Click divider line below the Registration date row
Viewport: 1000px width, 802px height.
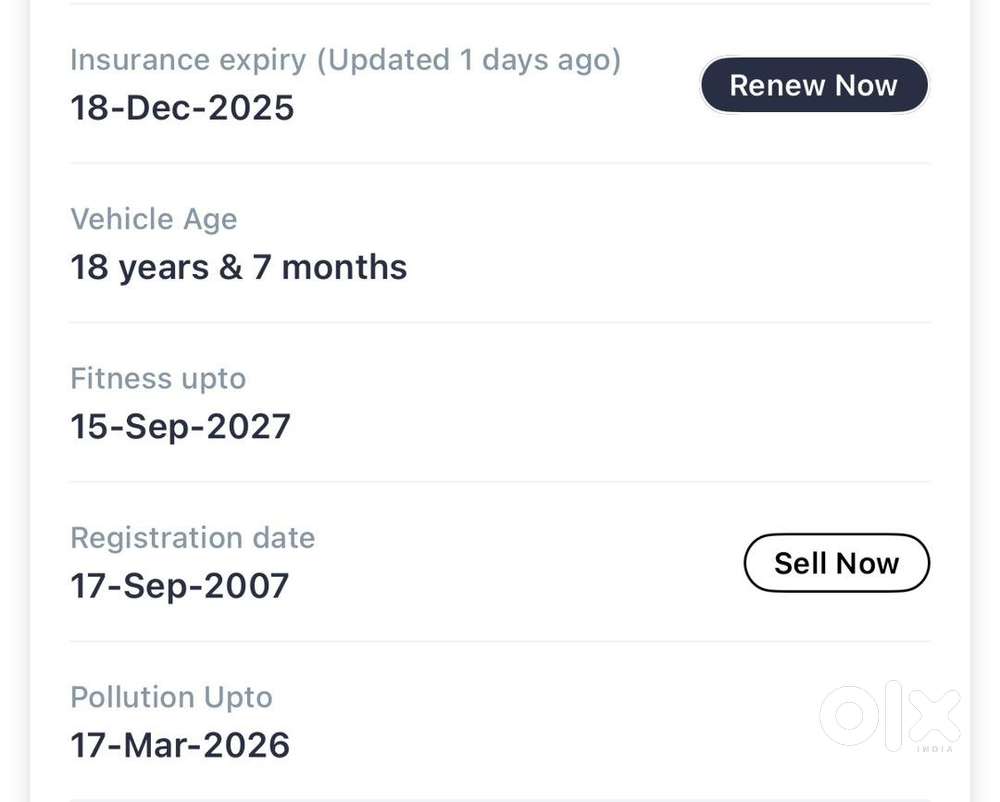click(500, 641)
